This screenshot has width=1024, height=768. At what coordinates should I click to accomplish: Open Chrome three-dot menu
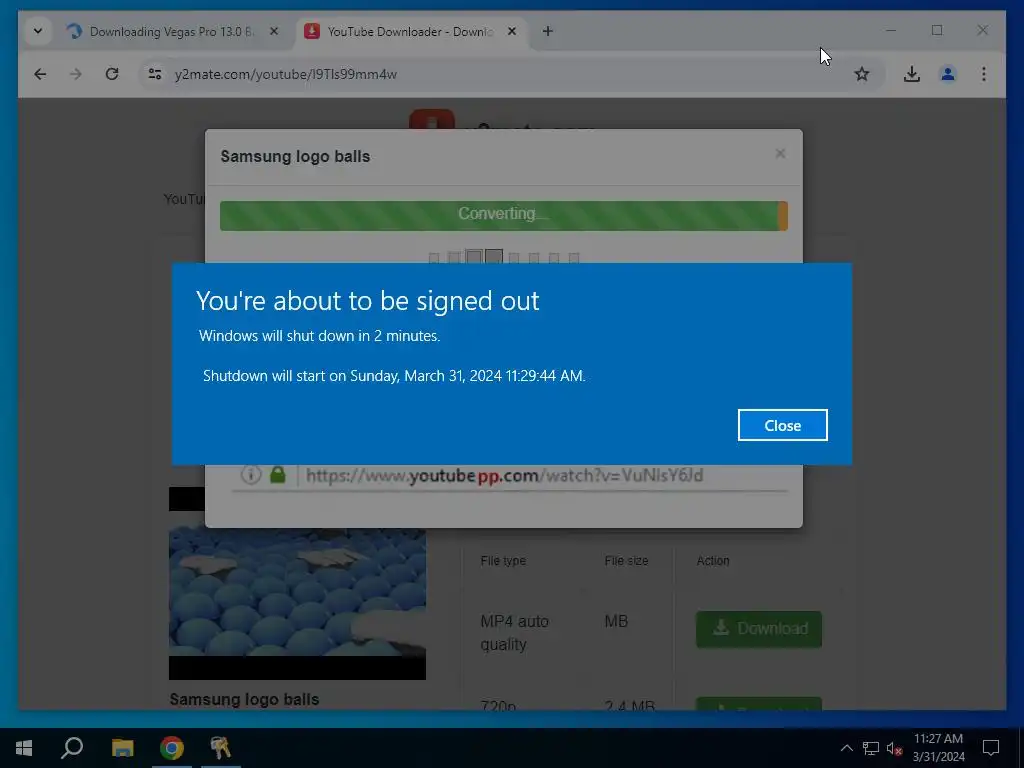pyautogui.click(x=984, y=74)
